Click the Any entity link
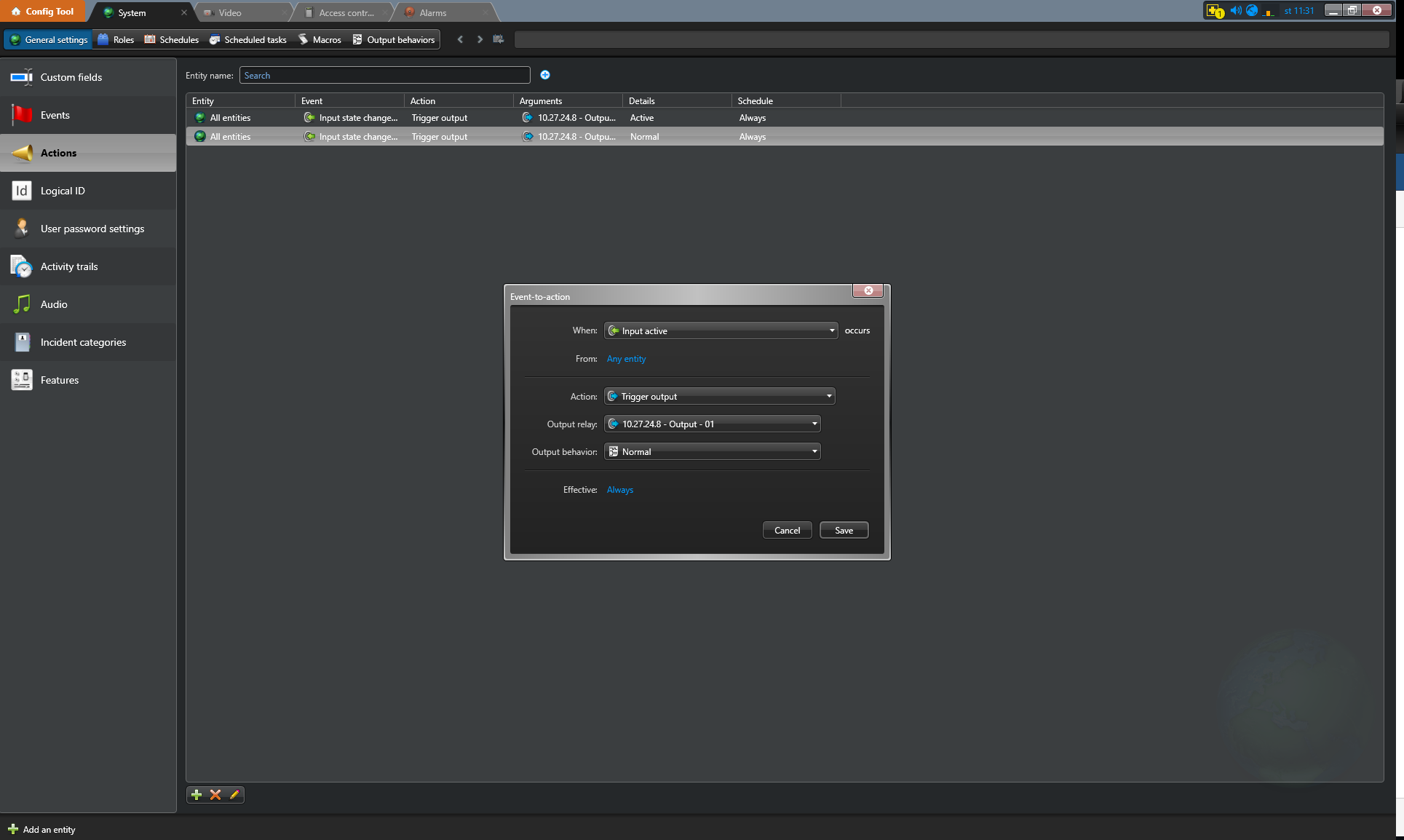Viewport: 1404px width, 840px height. tap(626, 359)
